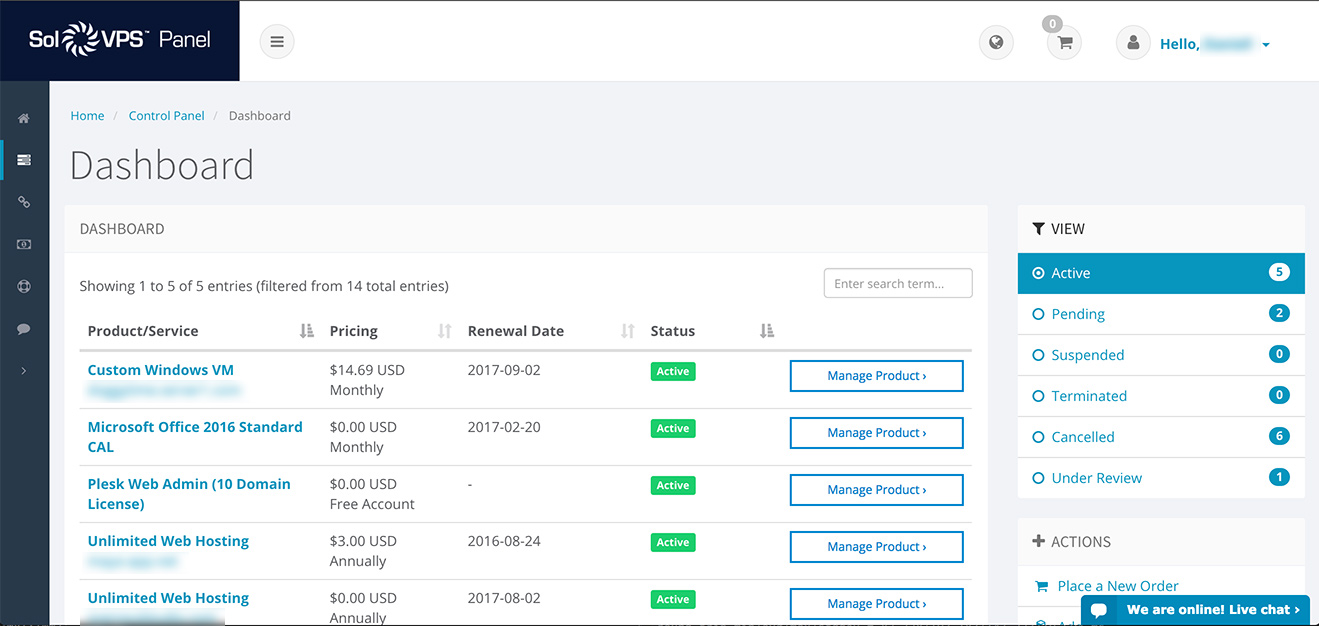
Task: Toggle the hamburger menu button
Action: 277,42
